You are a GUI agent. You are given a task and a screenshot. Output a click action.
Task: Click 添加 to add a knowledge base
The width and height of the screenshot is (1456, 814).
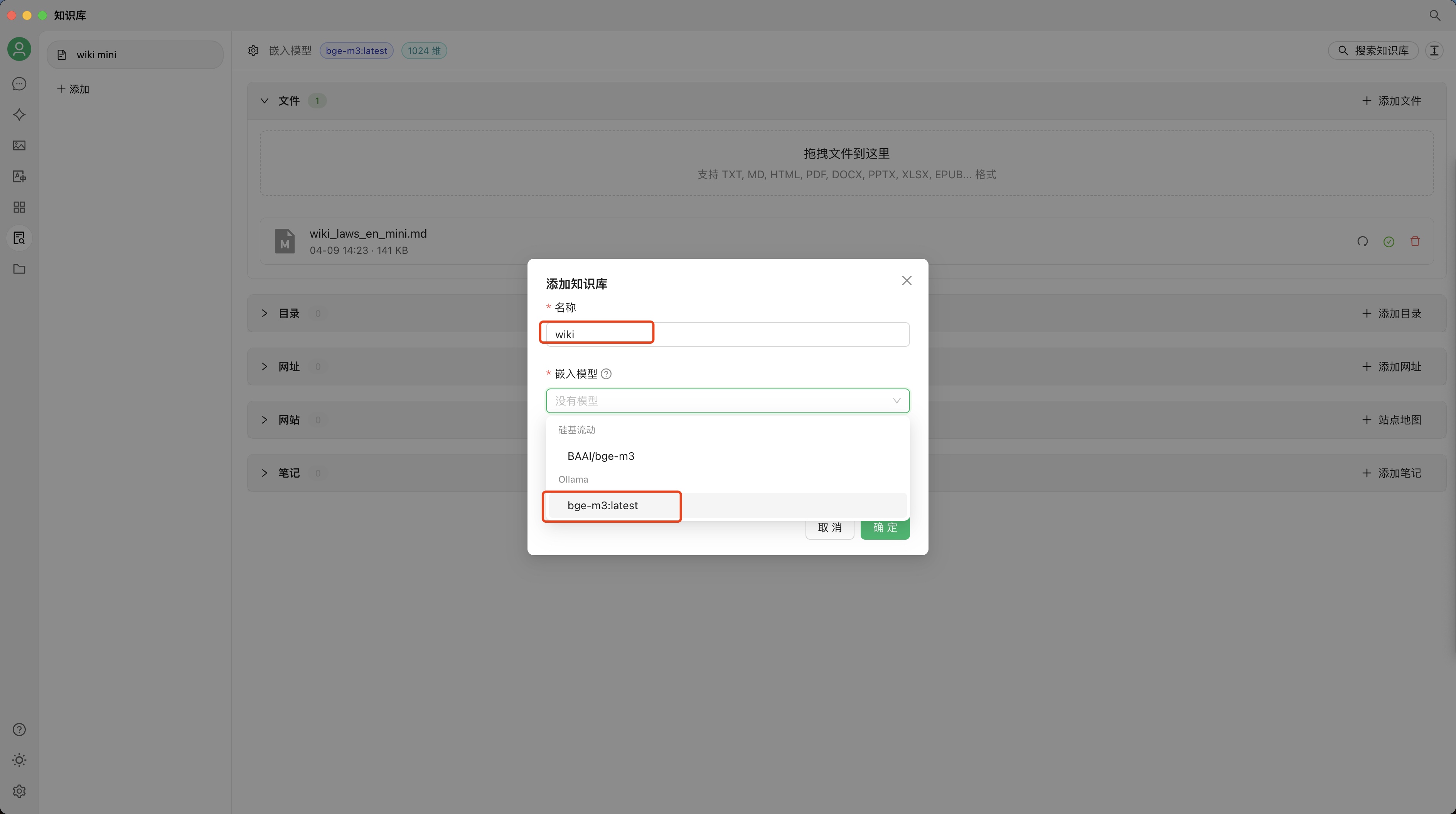pos(74,89)
